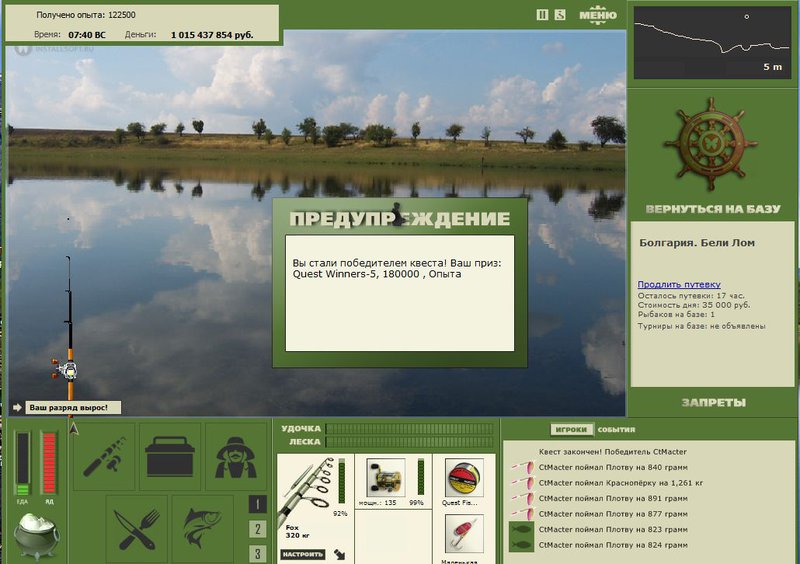Open the tackle box icon
Image resolution: width=800 pixels, height=564 pixels.
170,456
